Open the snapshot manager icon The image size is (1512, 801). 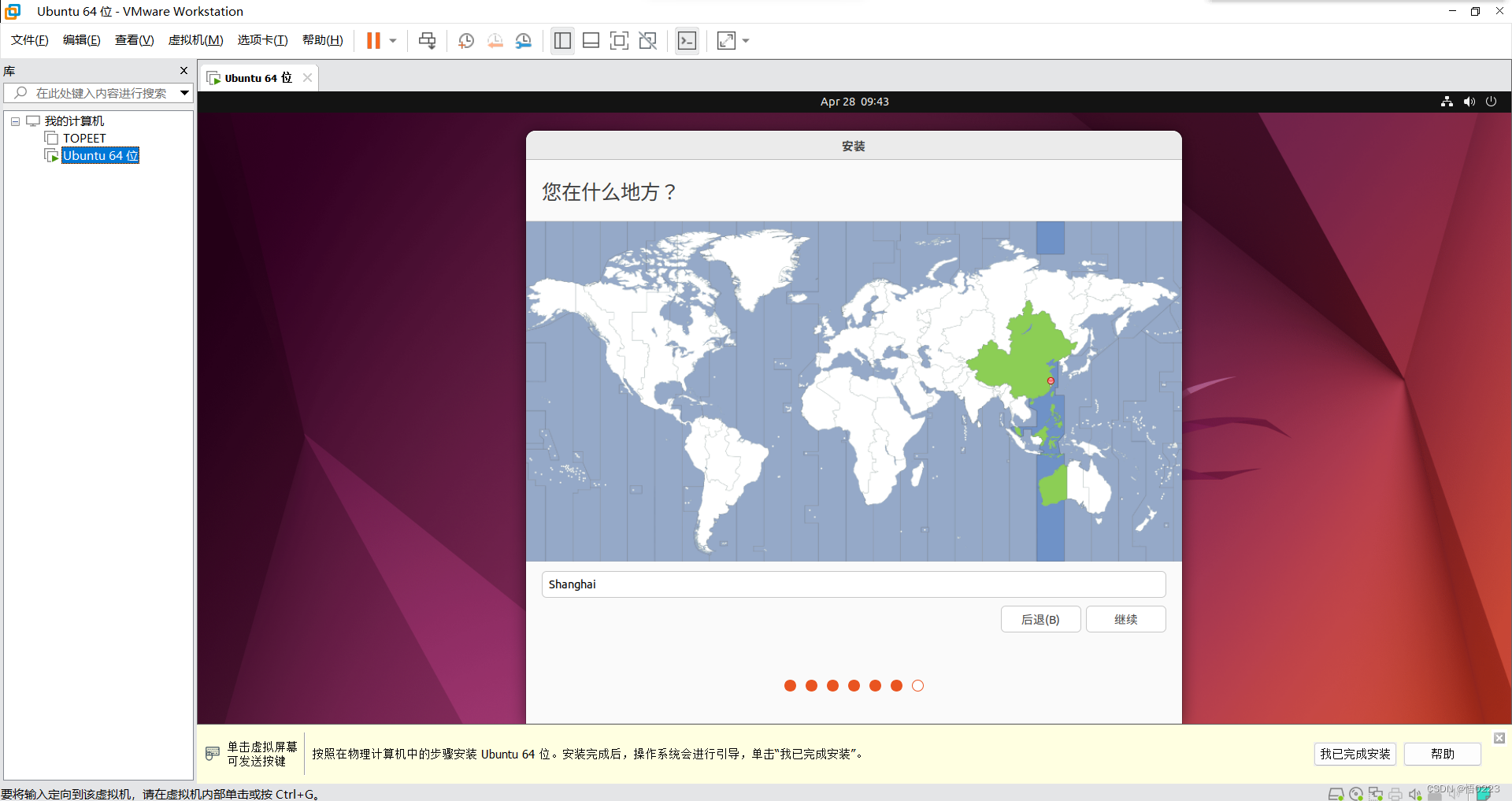click(x=524, y=41)
